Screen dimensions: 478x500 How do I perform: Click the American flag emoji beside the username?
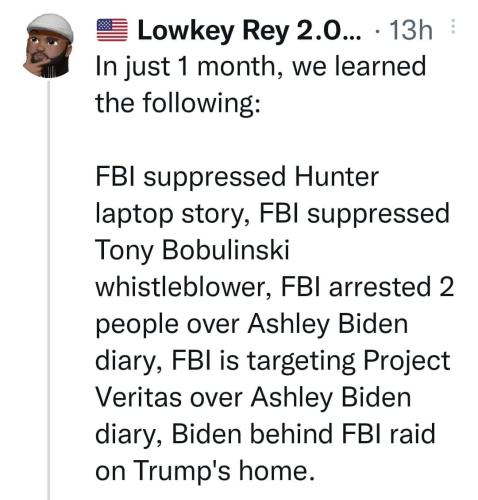112,30
